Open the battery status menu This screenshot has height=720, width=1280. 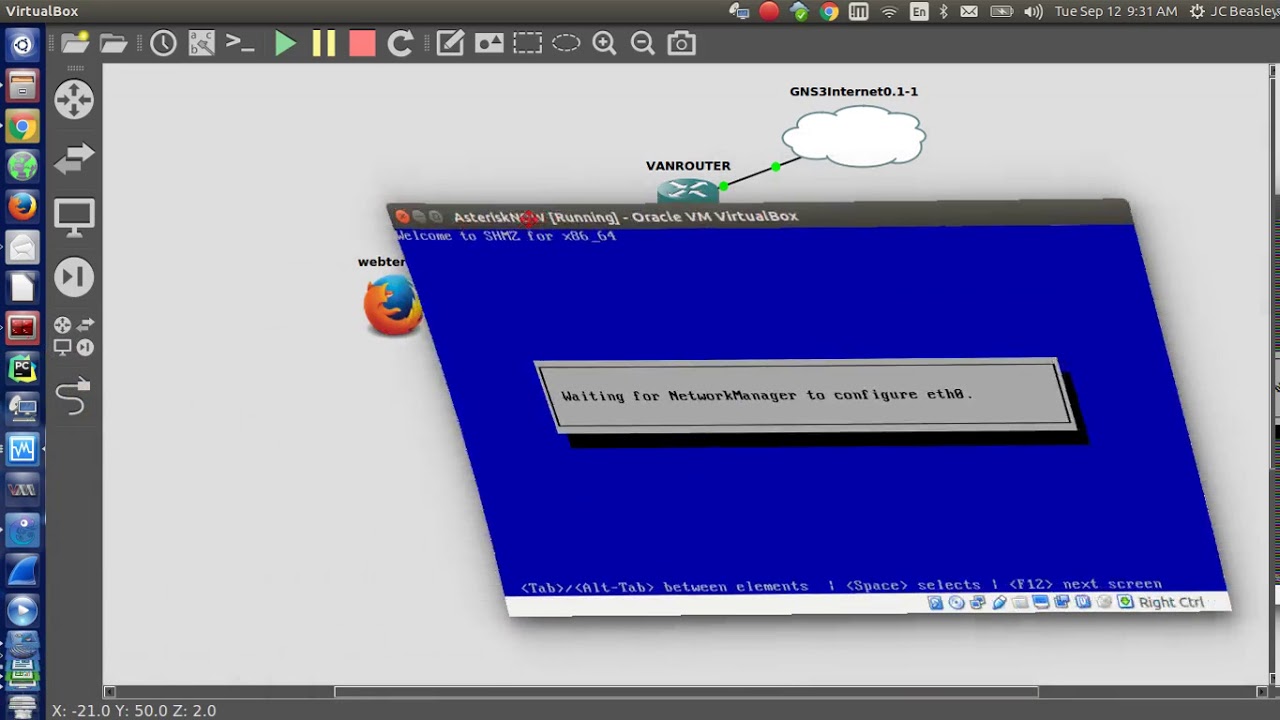1002,12
